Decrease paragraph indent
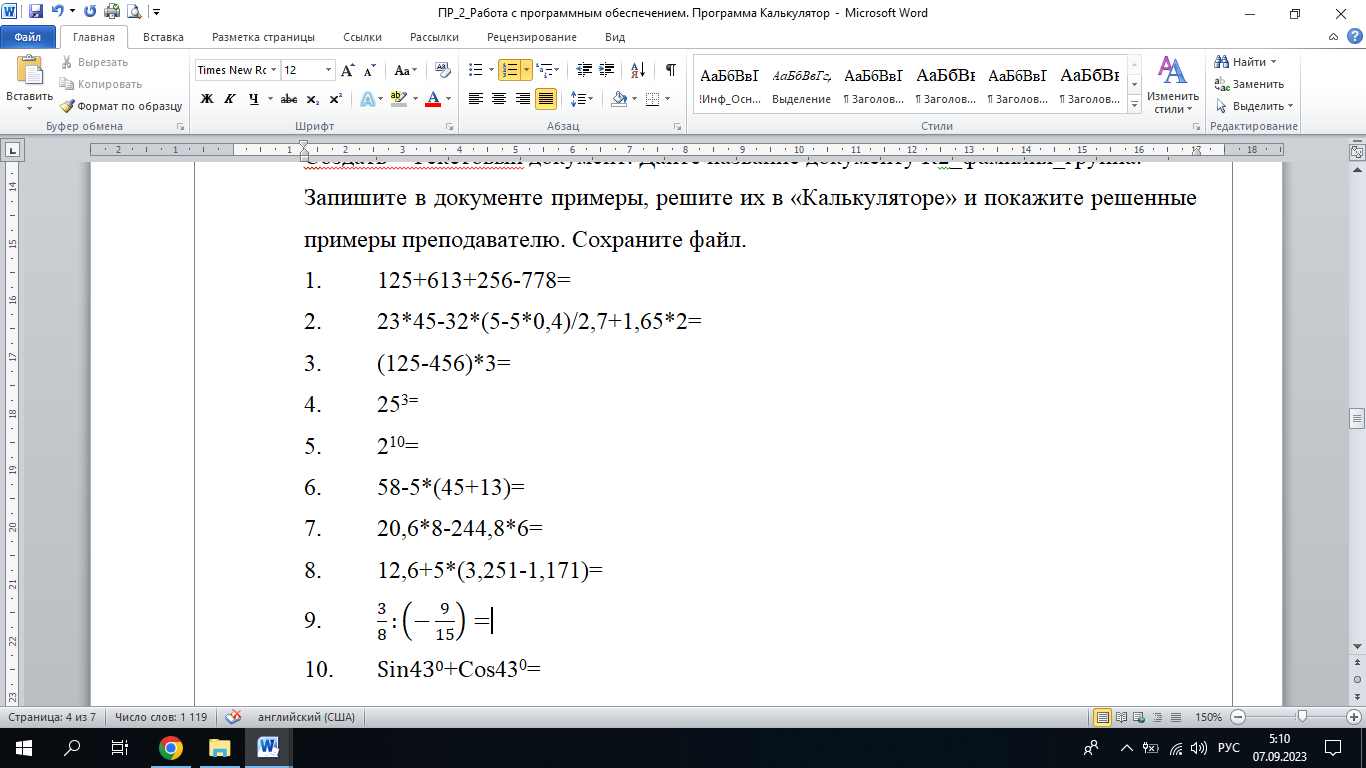The height and width of the screenshot is (768, 1366). [585, 71]
